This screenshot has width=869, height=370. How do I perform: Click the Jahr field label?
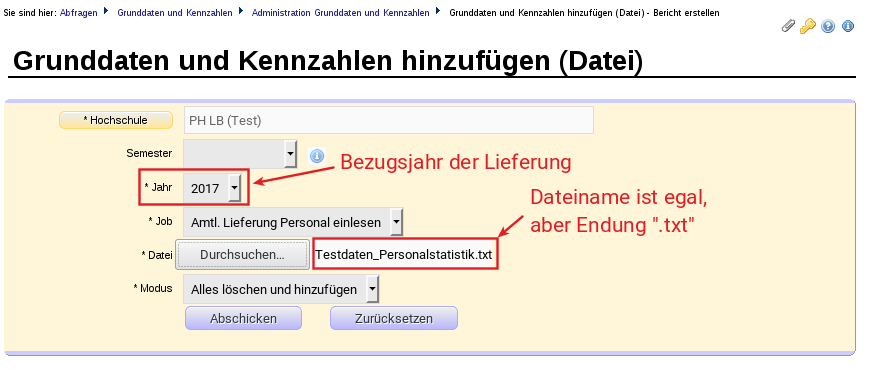(158, 187)
